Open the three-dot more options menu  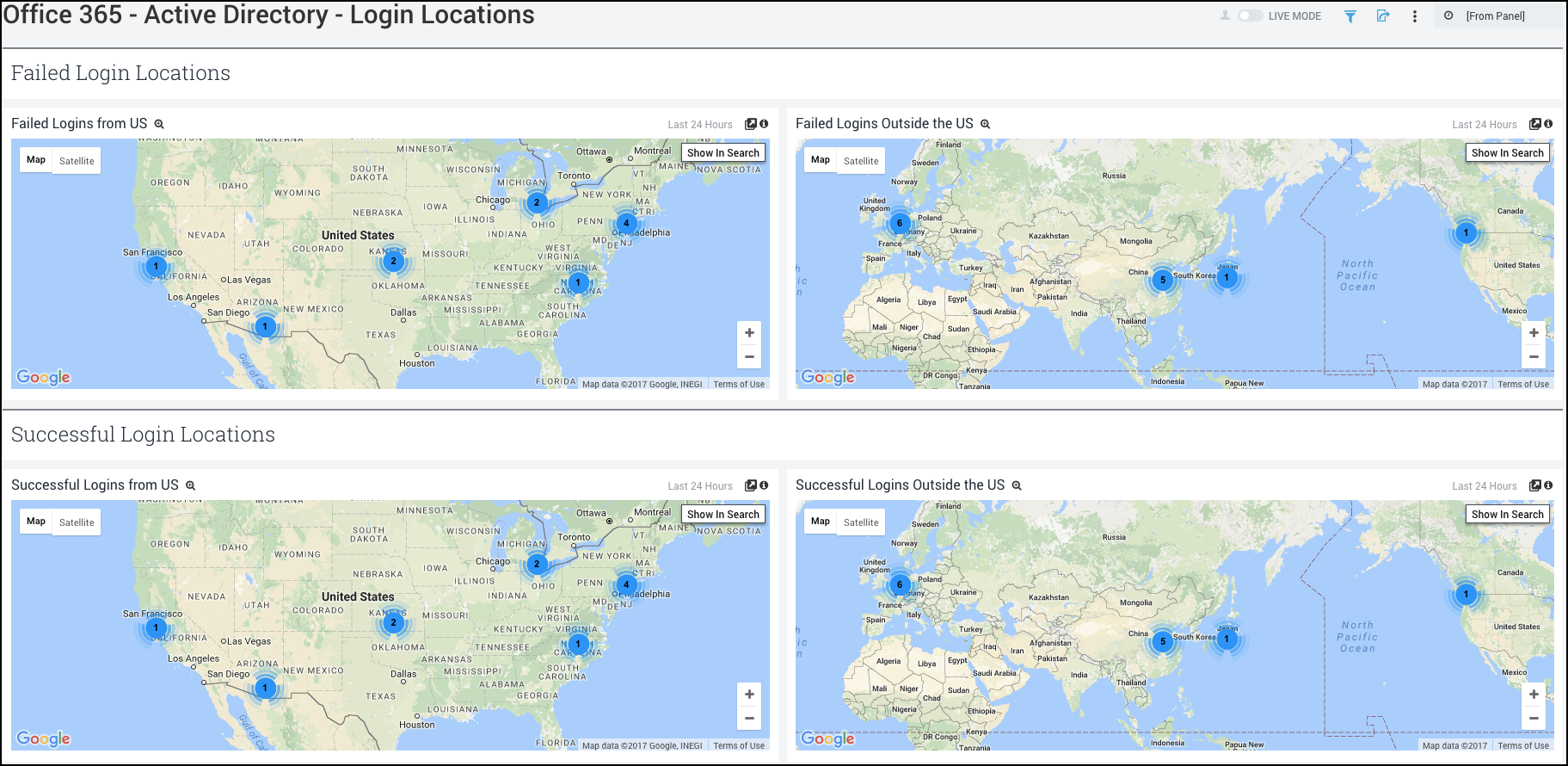(x=1415, y=16)
